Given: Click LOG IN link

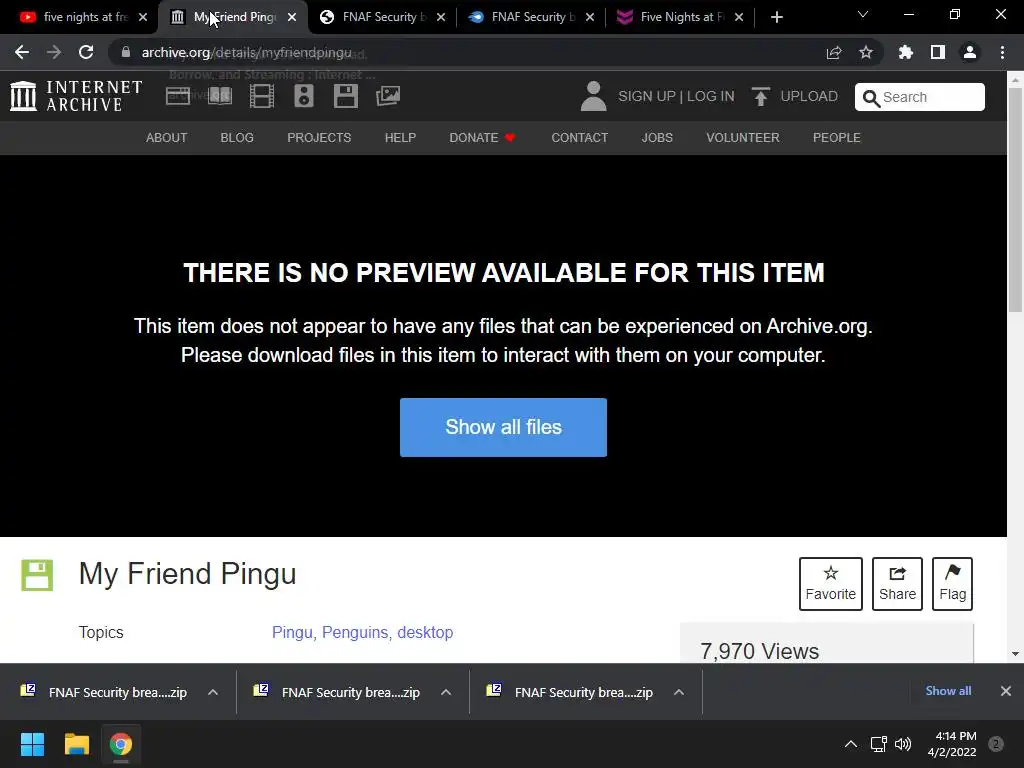Looking at the screenshot, I should 711,96.
